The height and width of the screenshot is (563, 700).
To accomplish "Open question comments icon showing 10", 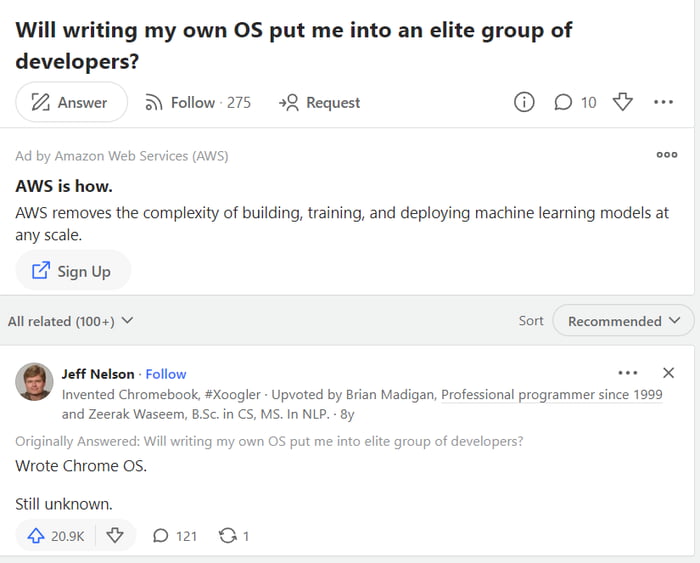I will coord(574,102).
